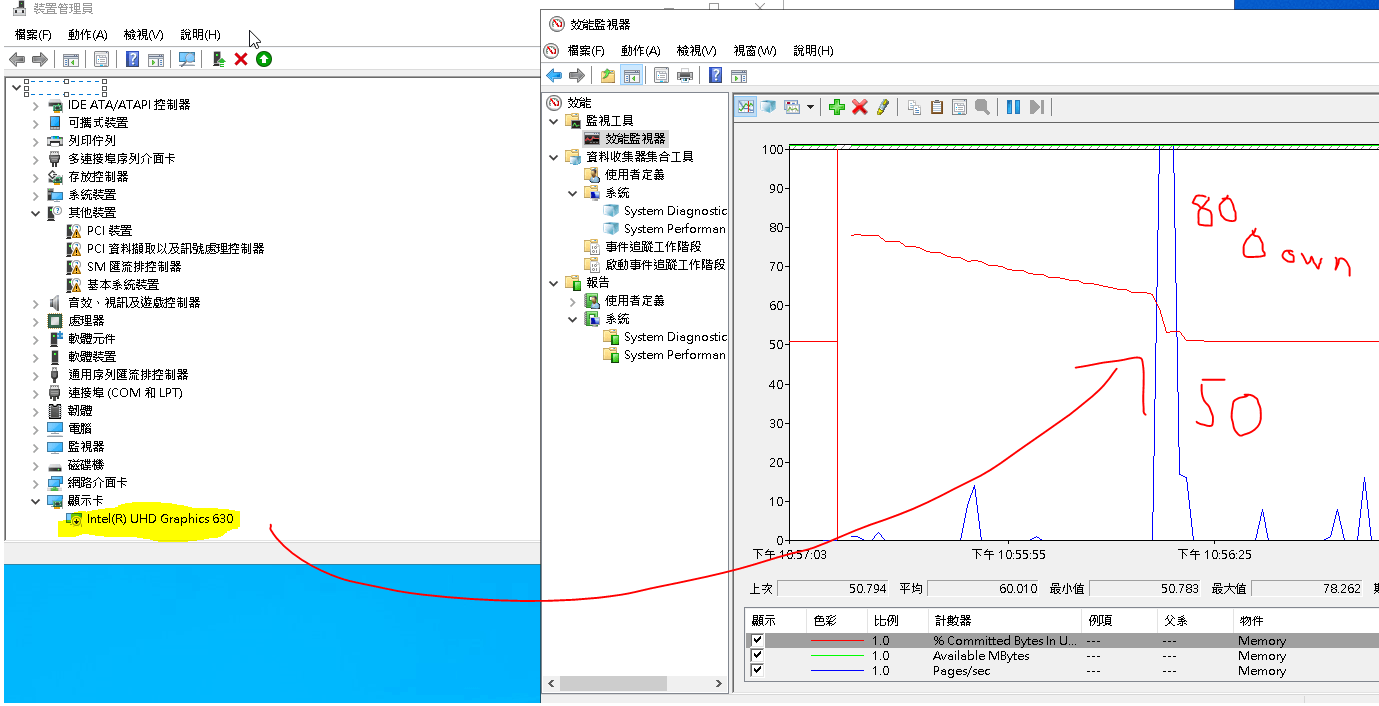Pause the display with freeze button
The width and height of the screenshot is (1379, 706).
1013,107
